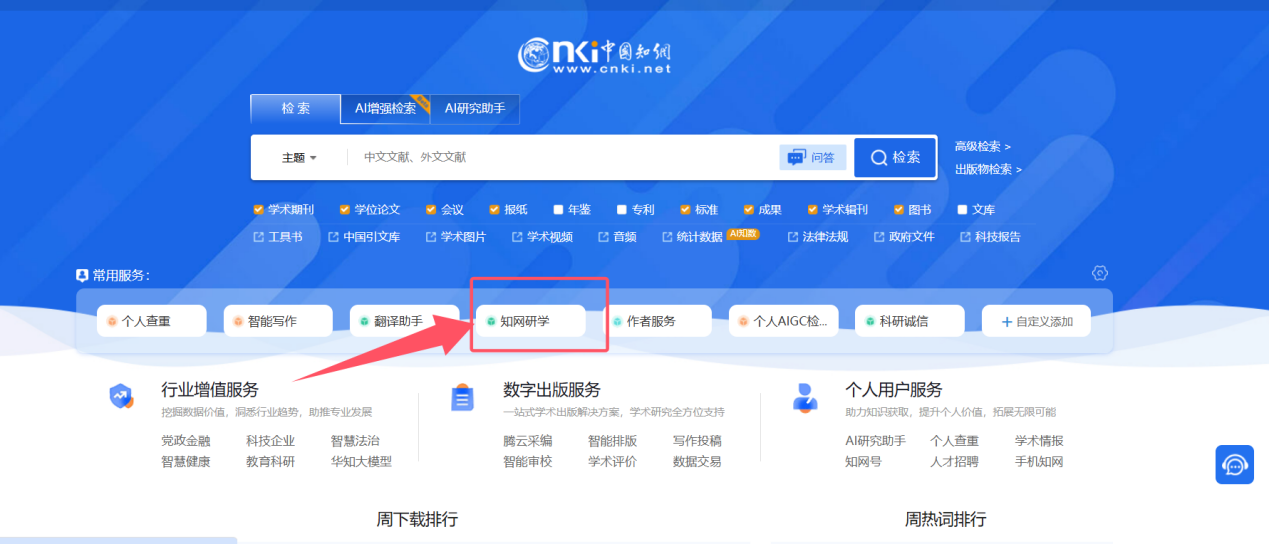Uncheck the 成果 checkbox

749,210
